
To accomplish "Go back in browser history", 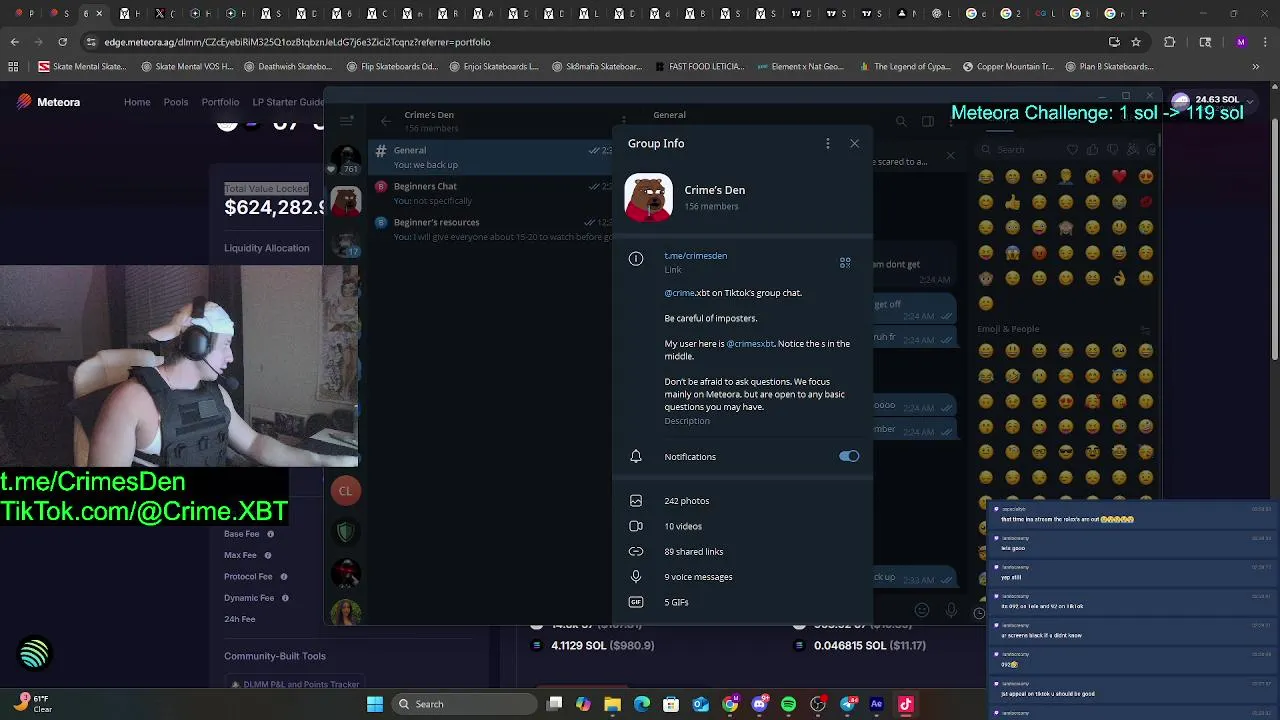I will pos(14,42).
